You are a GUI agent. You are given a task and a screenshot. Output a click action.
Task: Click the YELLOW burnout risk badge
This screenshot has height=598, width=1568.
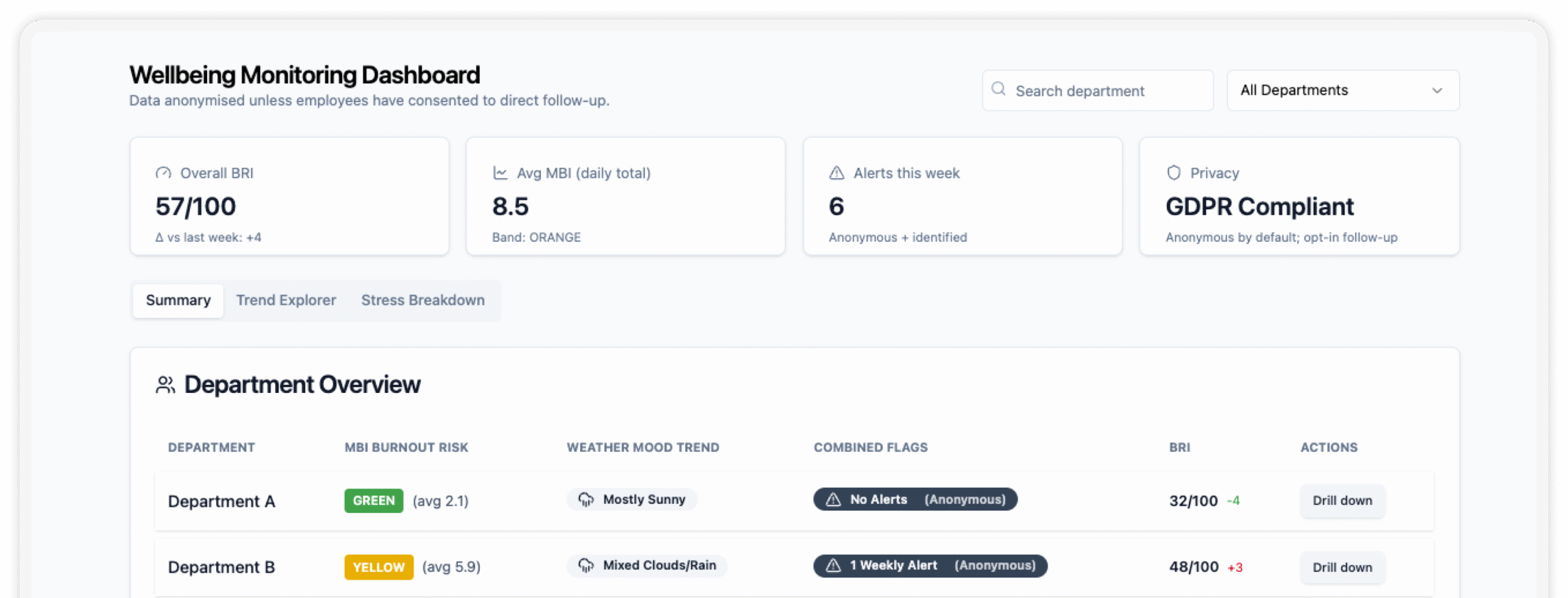pyautogui.click(x=379, y=567)
